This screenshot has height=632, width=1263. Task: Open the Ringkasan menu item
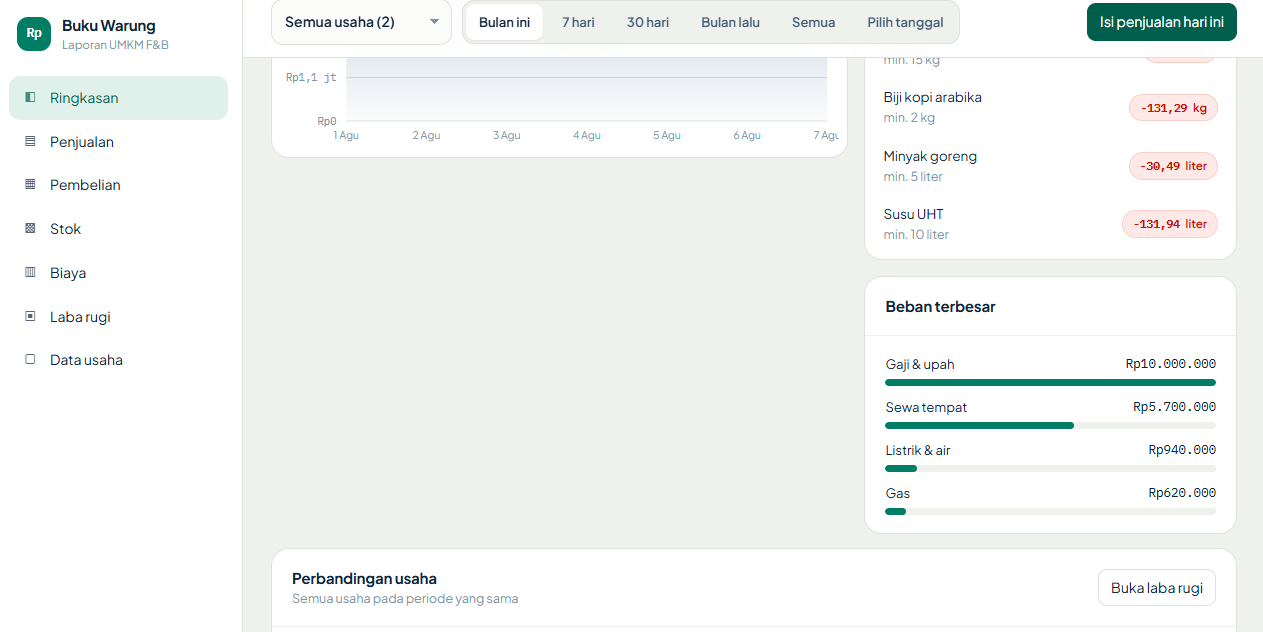[x=118, y=98]
